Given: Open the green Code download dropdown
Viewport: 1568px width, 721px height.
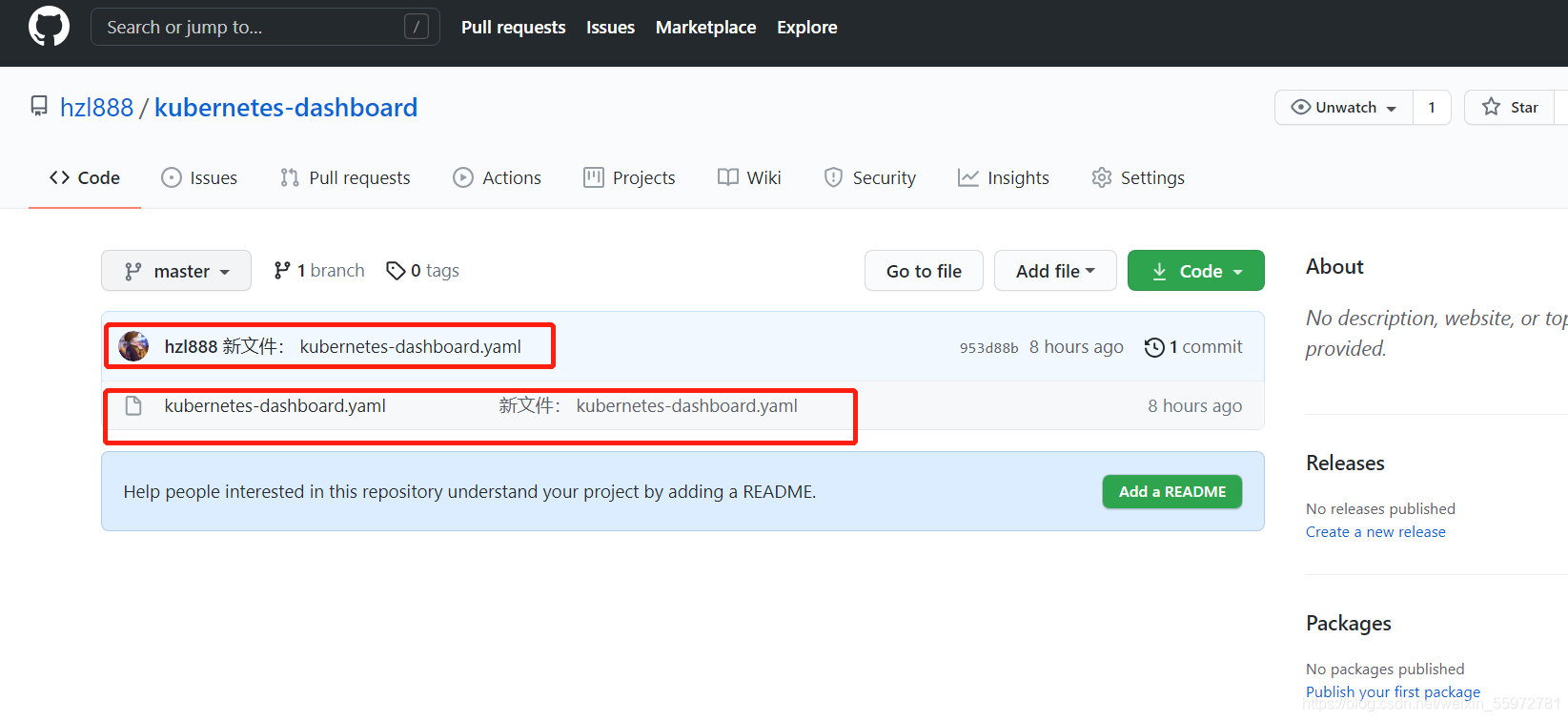Looking at the screenshot, I should point(1196,271).
